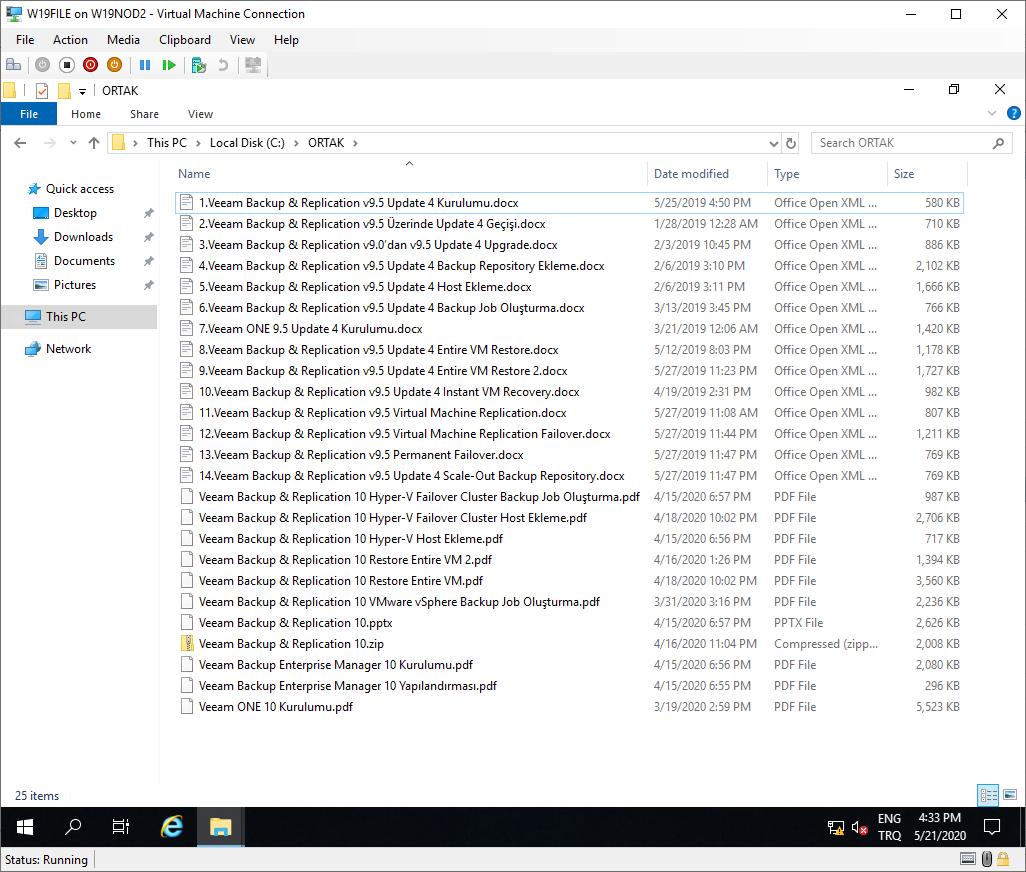Open the Action Center notifications icon
The image size is (1026, 872).
point(992,828)
